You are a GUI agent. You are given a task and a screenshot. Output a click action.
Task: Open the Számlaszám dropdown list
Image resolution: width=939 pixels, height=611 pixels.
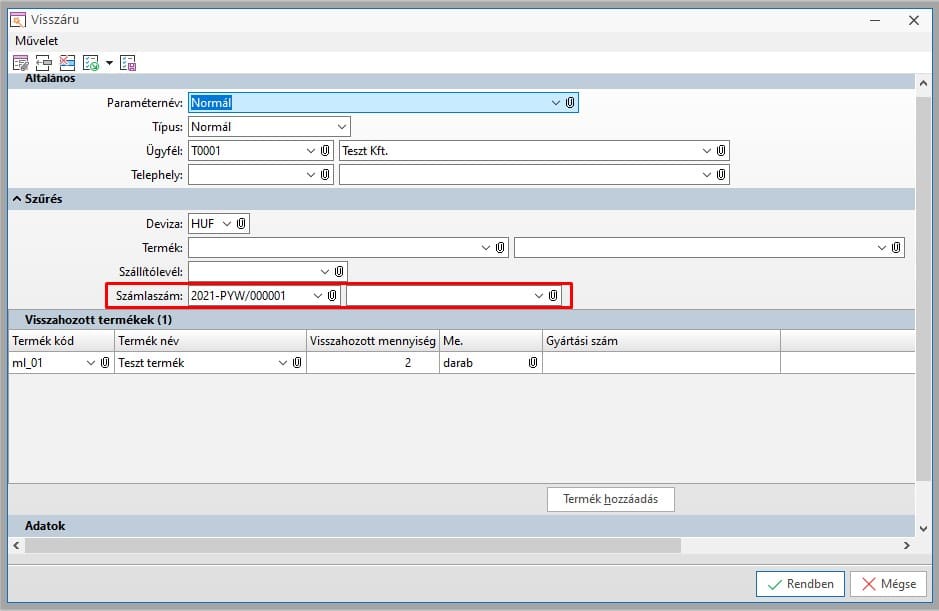pos(318,296)
